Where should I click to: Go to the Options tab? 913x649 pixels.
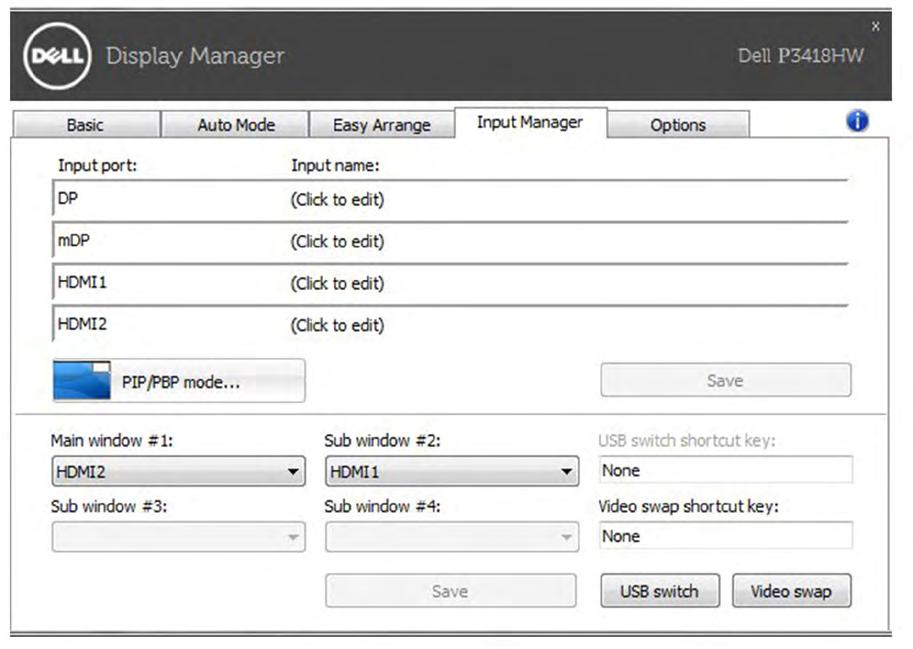pos(678,125)
